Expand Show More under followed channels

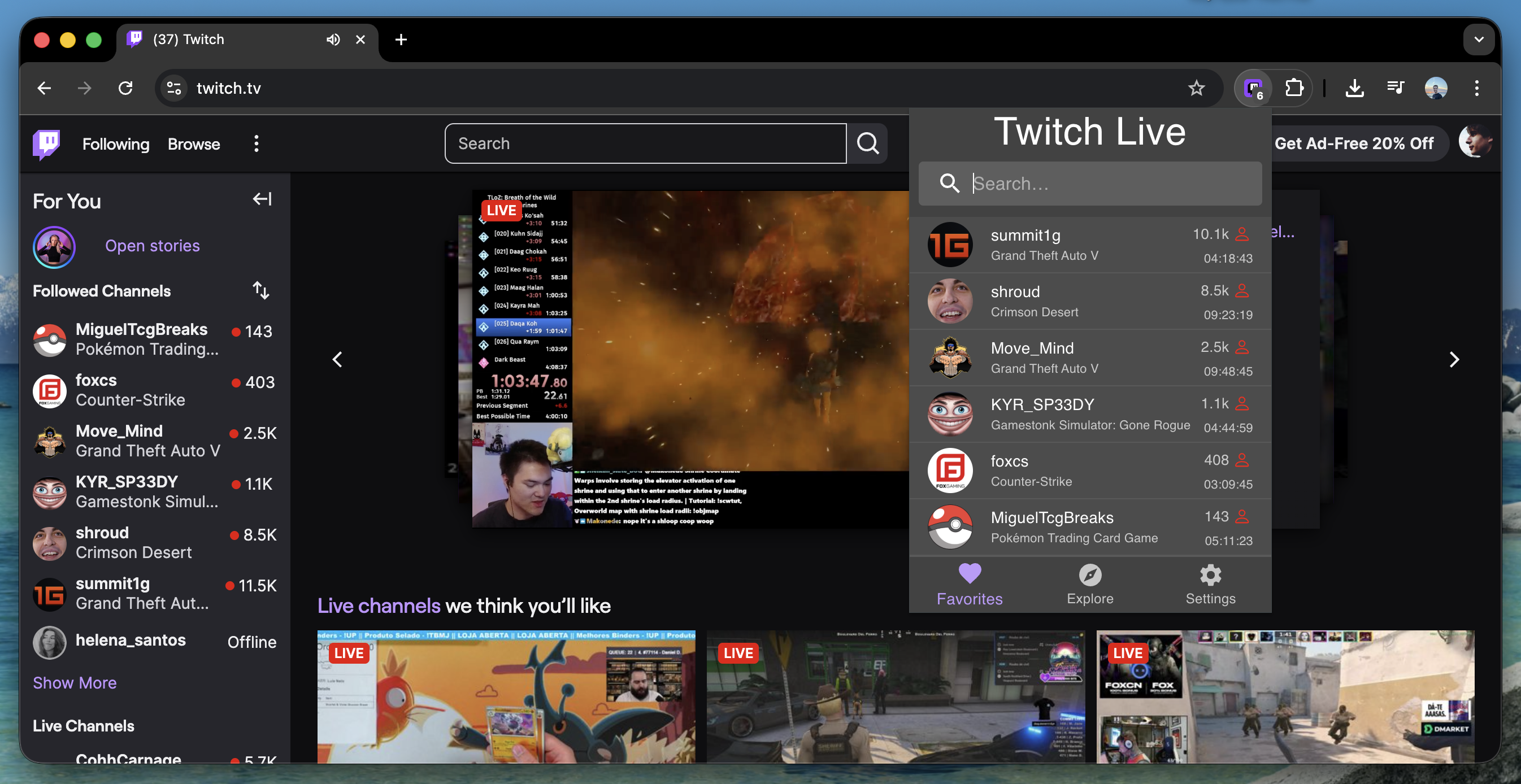(75, 682)
